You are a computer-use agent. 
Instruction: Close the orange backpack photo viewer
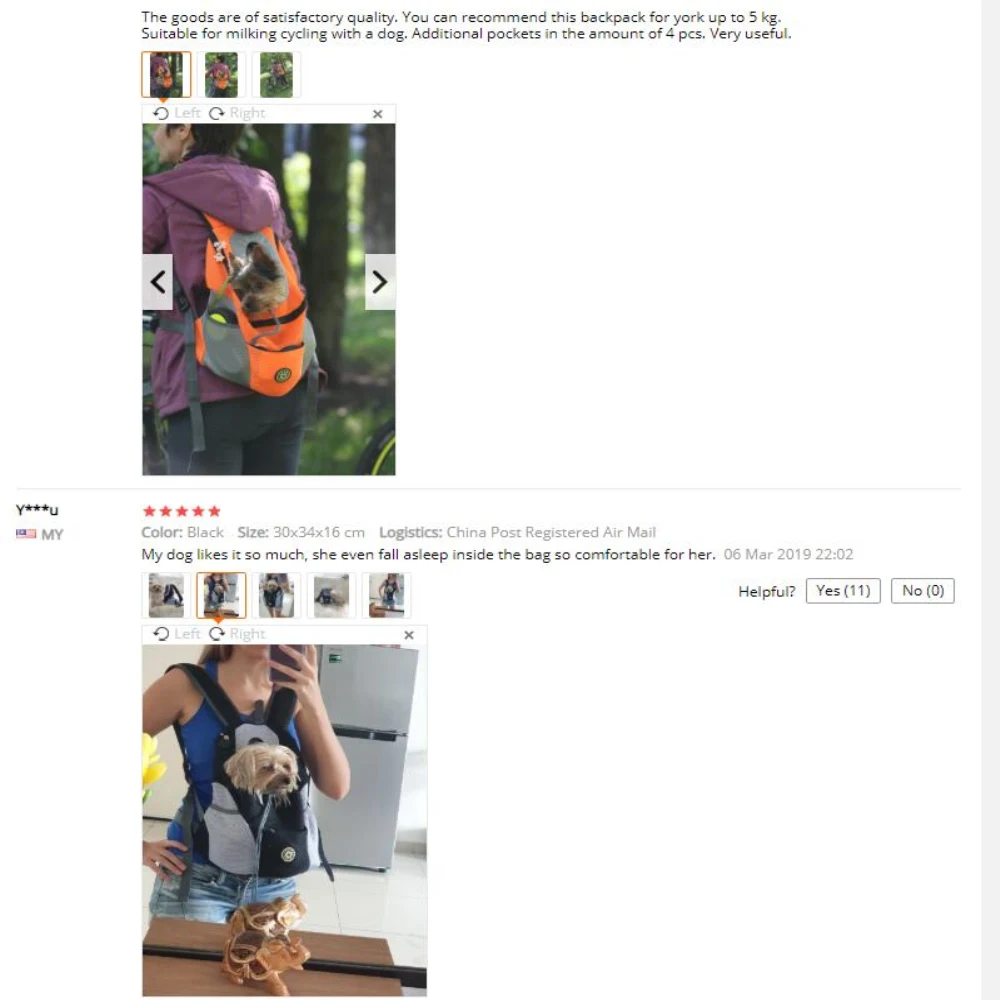coord(378,114)
